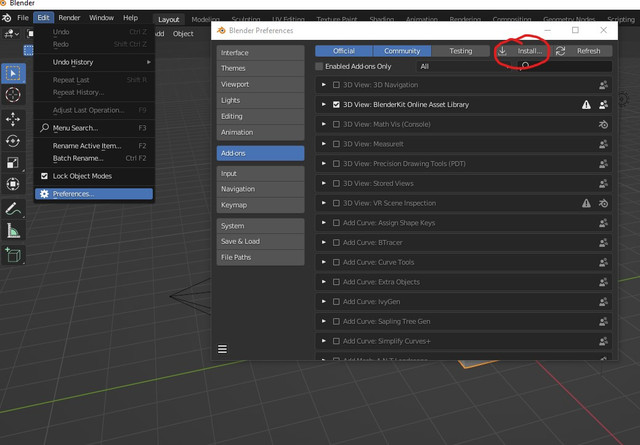Choose the Move tool

coord(13,119)
